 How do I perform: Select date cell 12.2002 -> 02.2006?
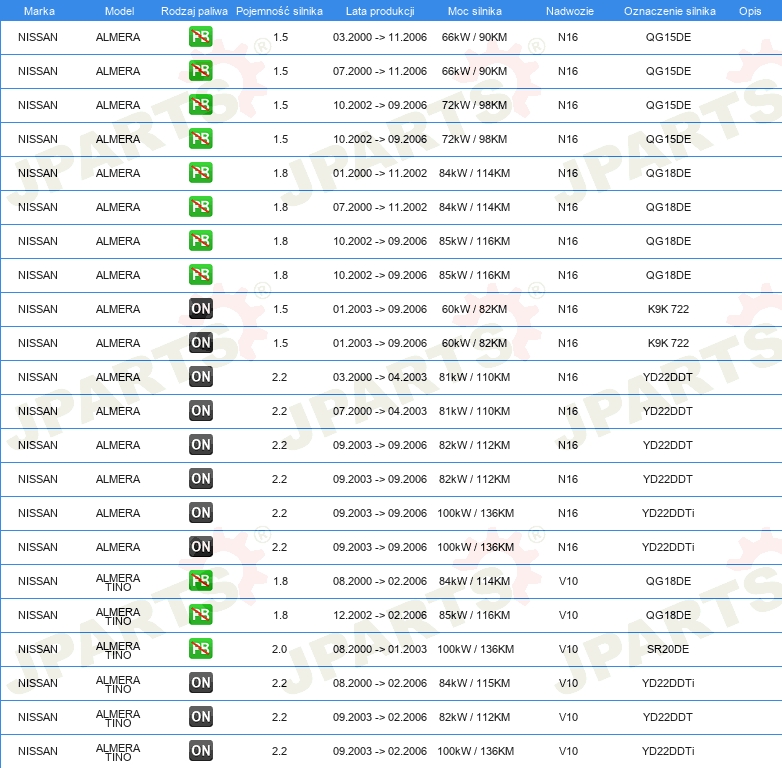(x=380, y=615)
